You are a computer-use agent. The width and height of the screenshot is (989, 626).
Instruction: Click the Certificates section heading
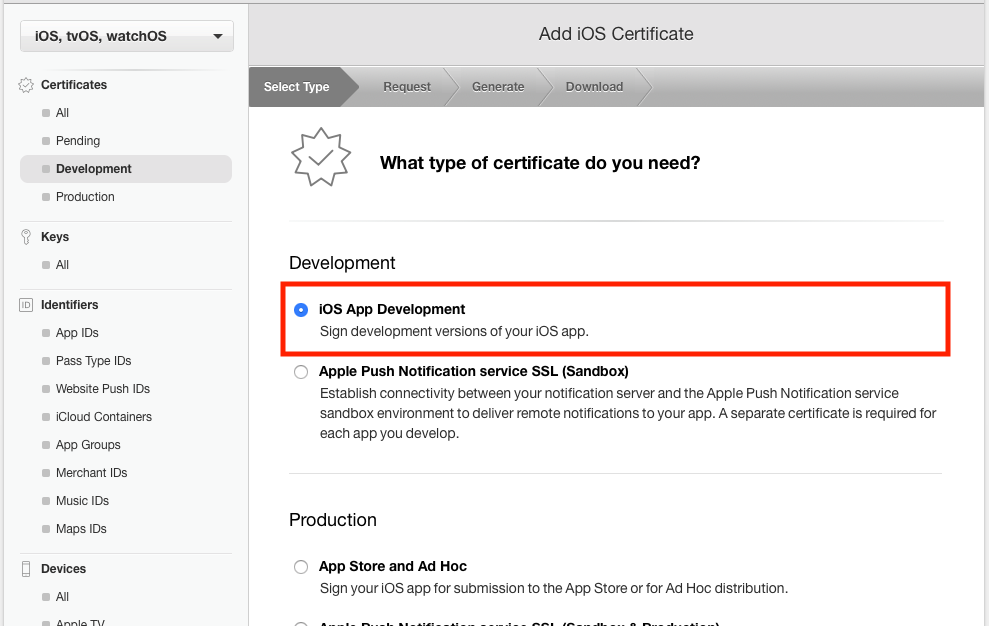coord(74,85)
